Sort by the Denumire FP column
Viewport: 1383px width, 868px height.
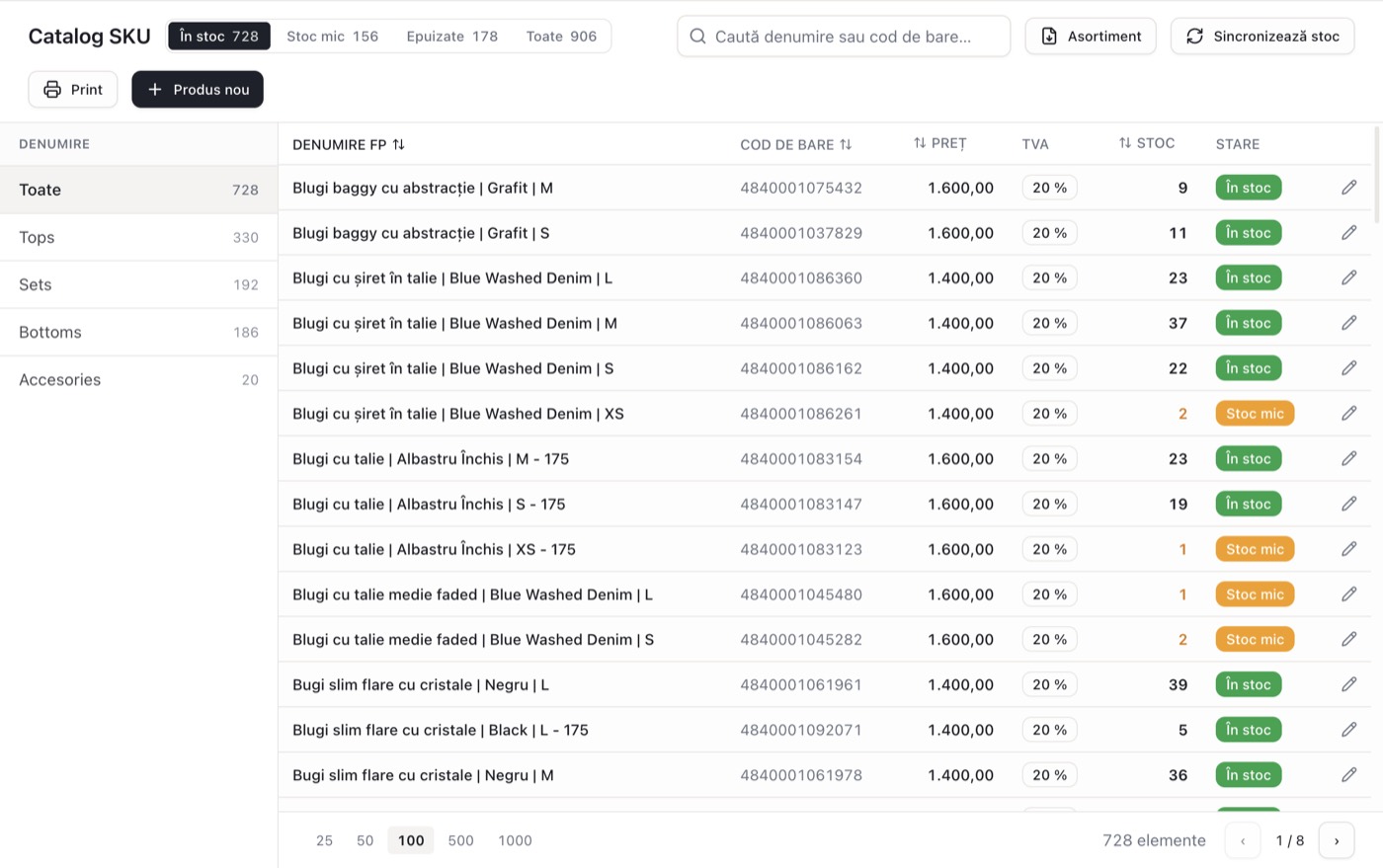pos(349,144)
